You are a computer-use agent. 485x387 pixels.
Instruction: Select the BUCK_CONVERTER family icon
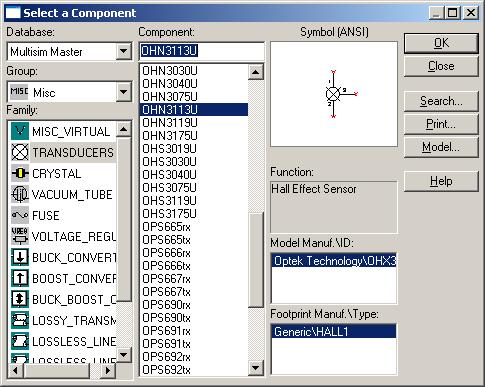(x=20, y=257)
